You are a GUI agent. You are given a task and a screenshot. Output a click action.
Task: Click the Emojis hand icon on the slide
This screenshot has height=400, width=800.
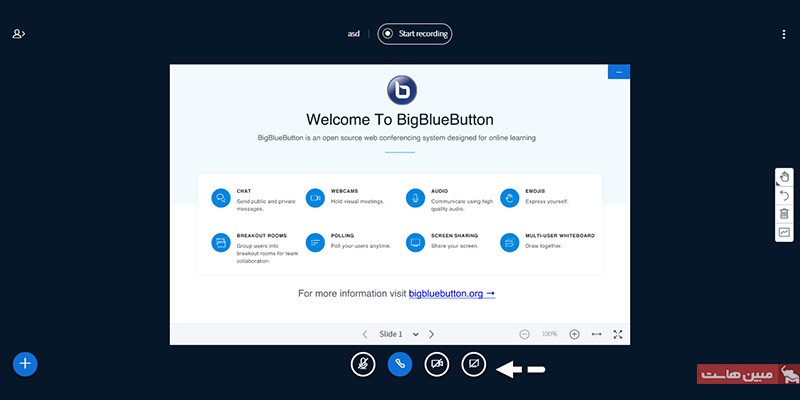(510, 198)
